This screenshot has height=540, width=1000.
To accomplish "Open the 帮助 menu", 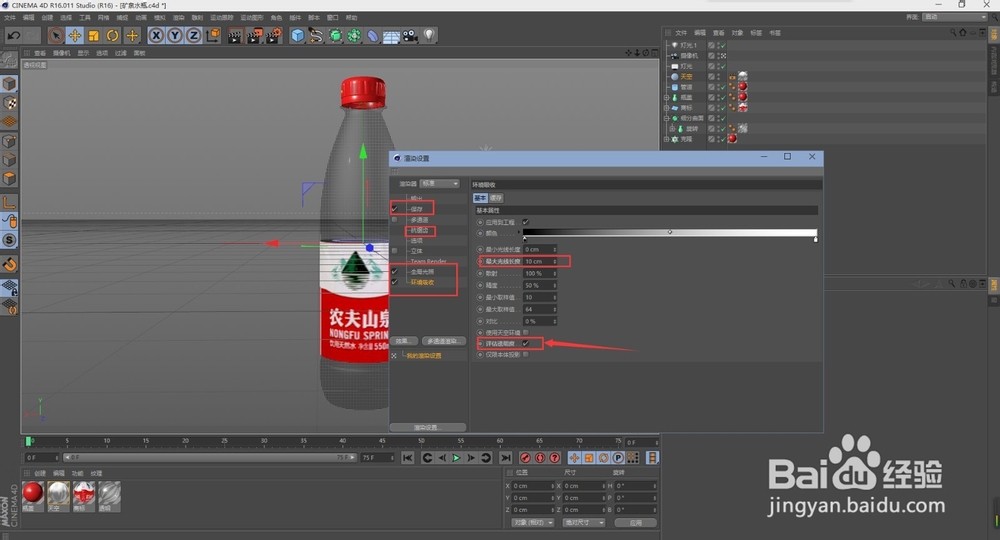I will [351, 18].
